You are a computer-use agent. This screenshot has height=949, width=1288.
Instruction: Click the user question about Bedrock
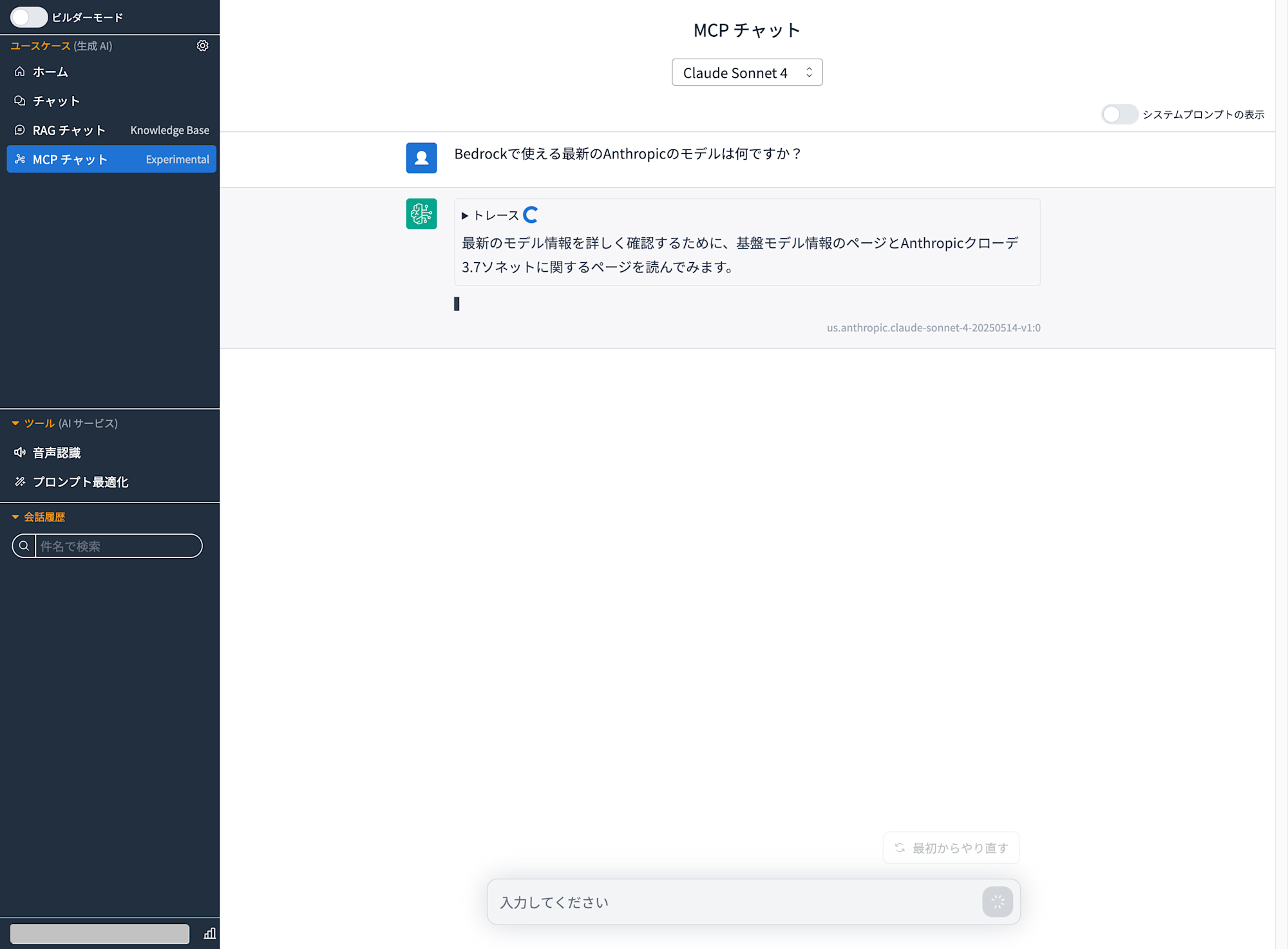[628, 154]
